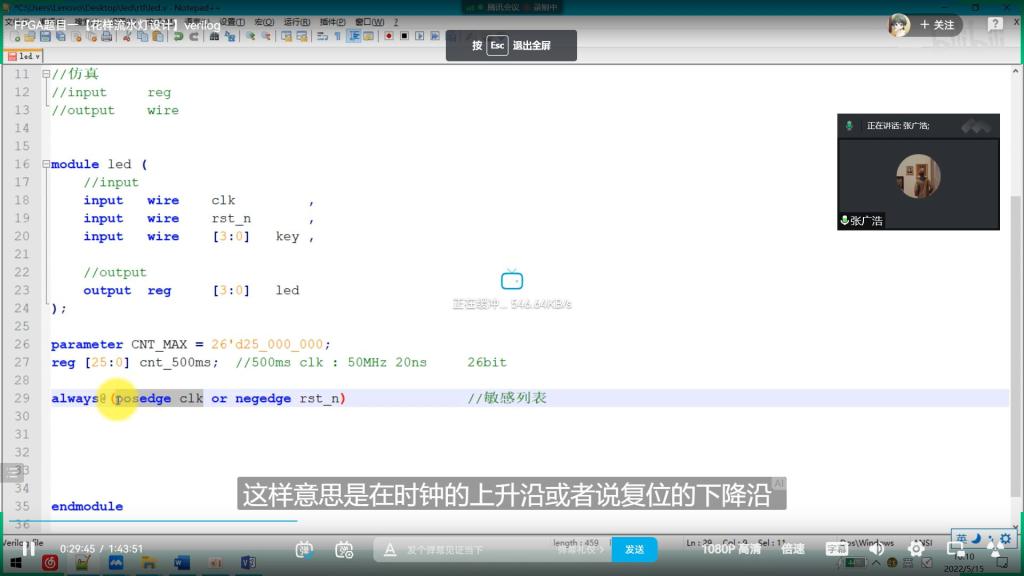
Task: Mute the video volume icon
Action: [x=877, y=549]
